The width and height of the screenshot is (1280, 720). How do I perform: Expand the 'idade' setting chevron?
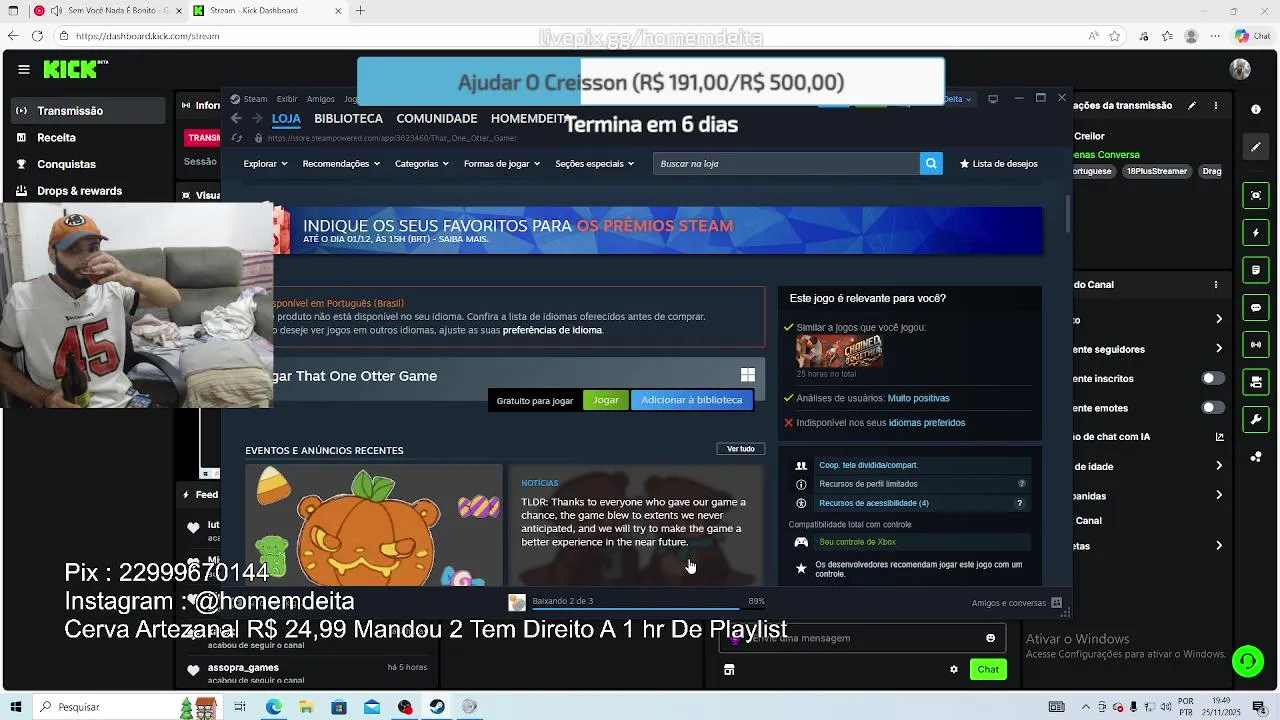1219,466
